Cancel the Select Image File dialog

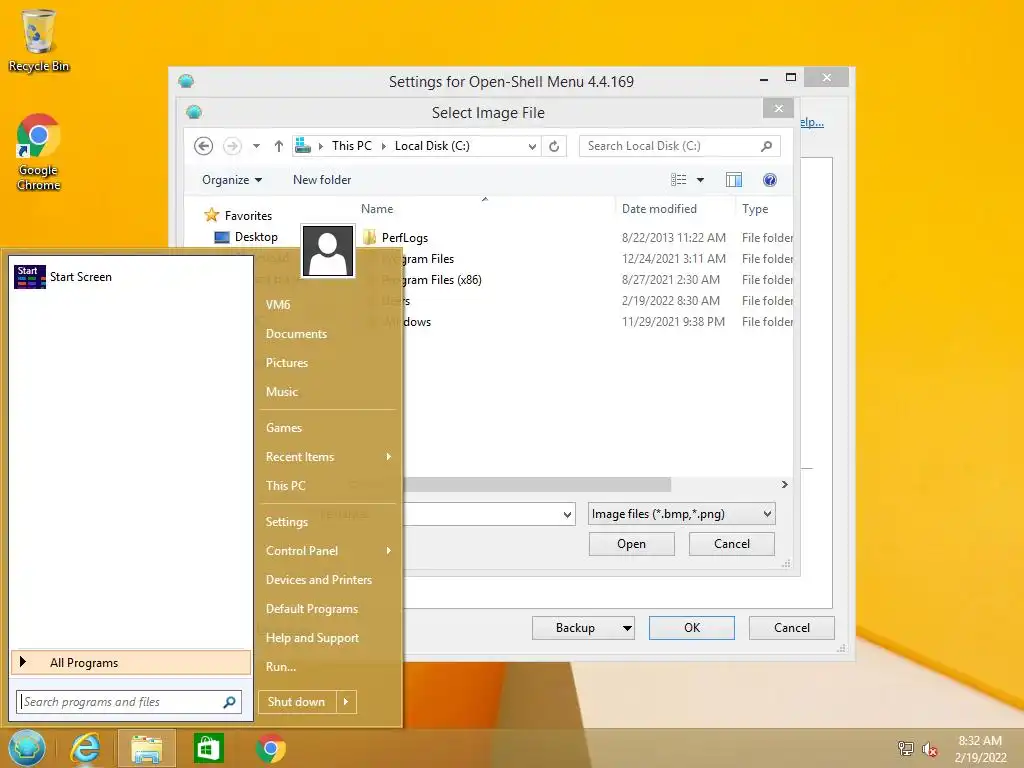tap(731, 544)
